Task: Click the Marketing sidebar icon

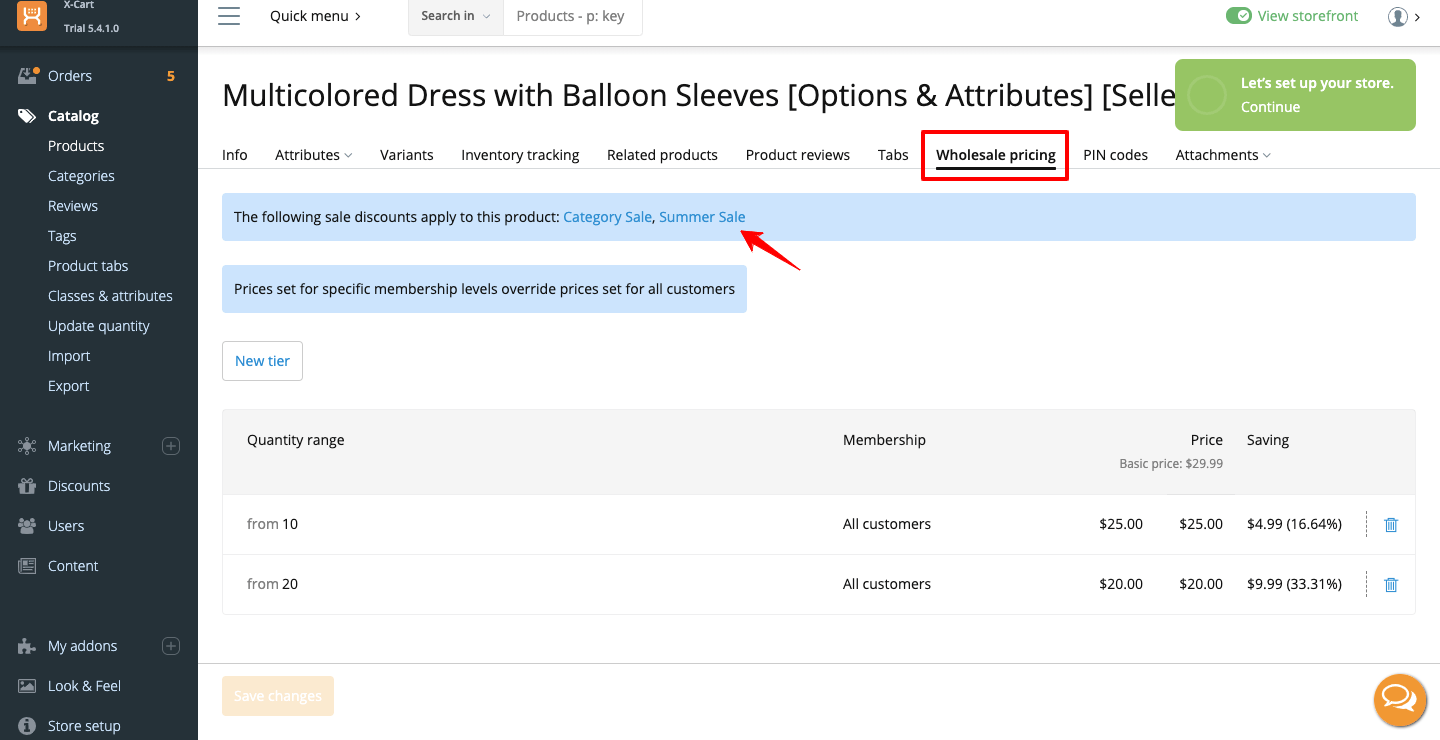Action: coord(28,446)
